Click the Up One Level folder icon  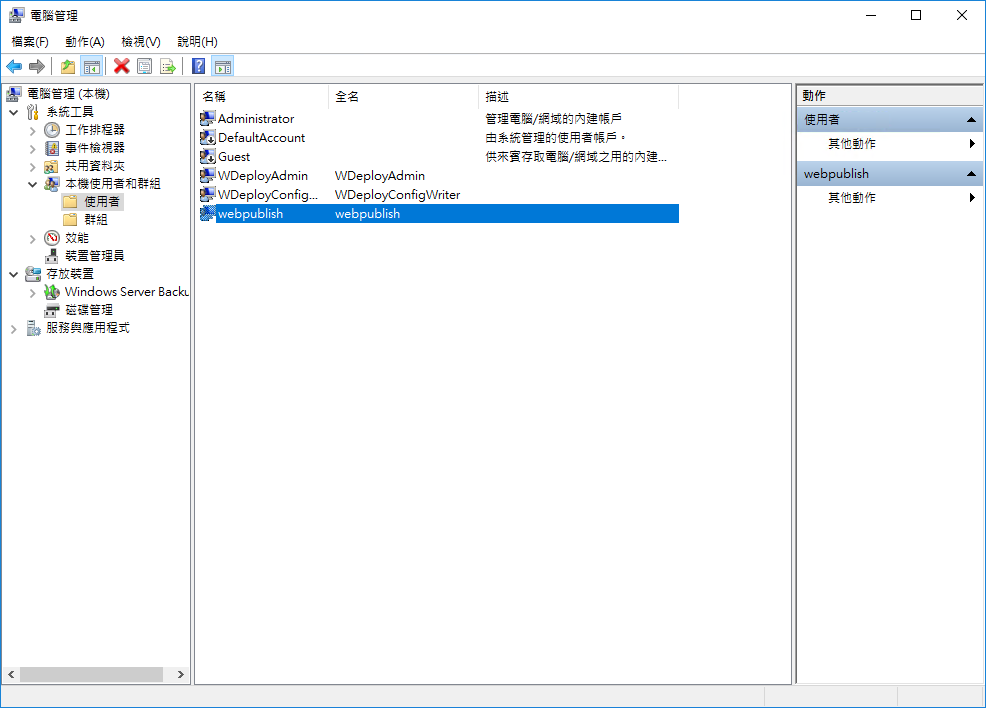pyautogui.click(x=67, y=66)
